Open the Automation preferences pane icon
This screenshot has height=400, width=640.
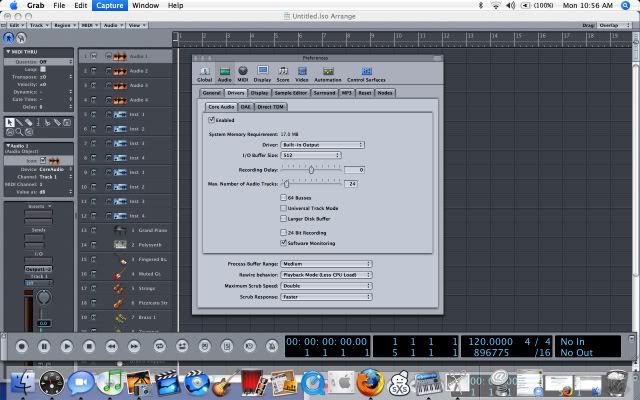click(328, 74)
